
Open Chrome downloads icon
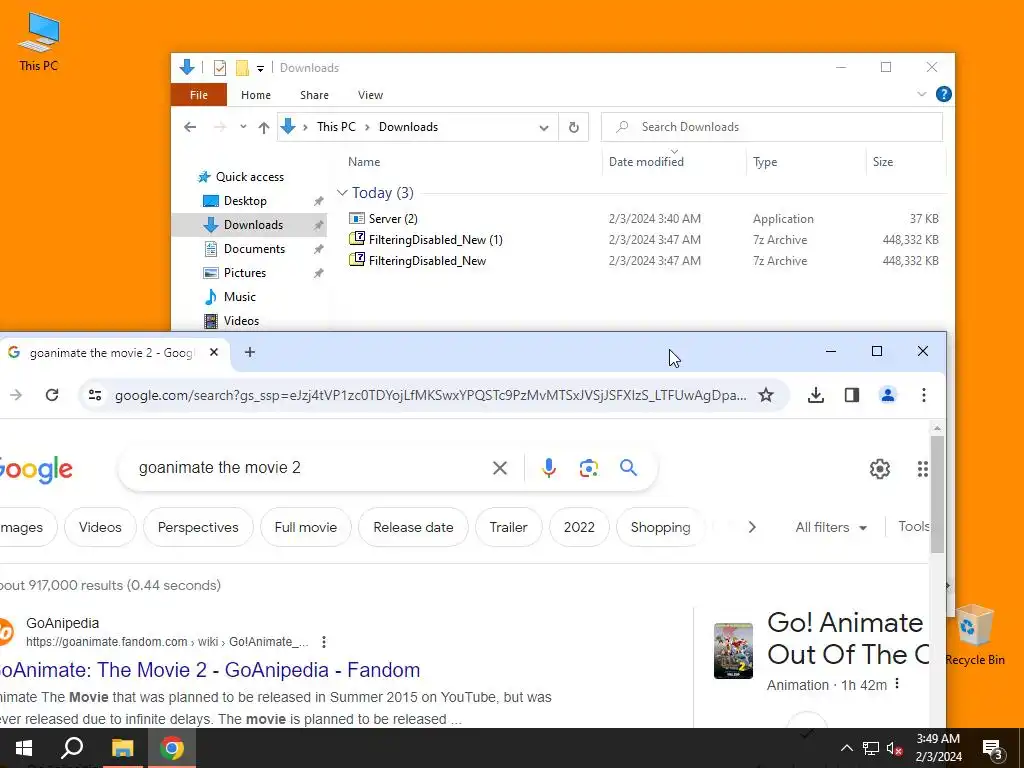(816, 395)
